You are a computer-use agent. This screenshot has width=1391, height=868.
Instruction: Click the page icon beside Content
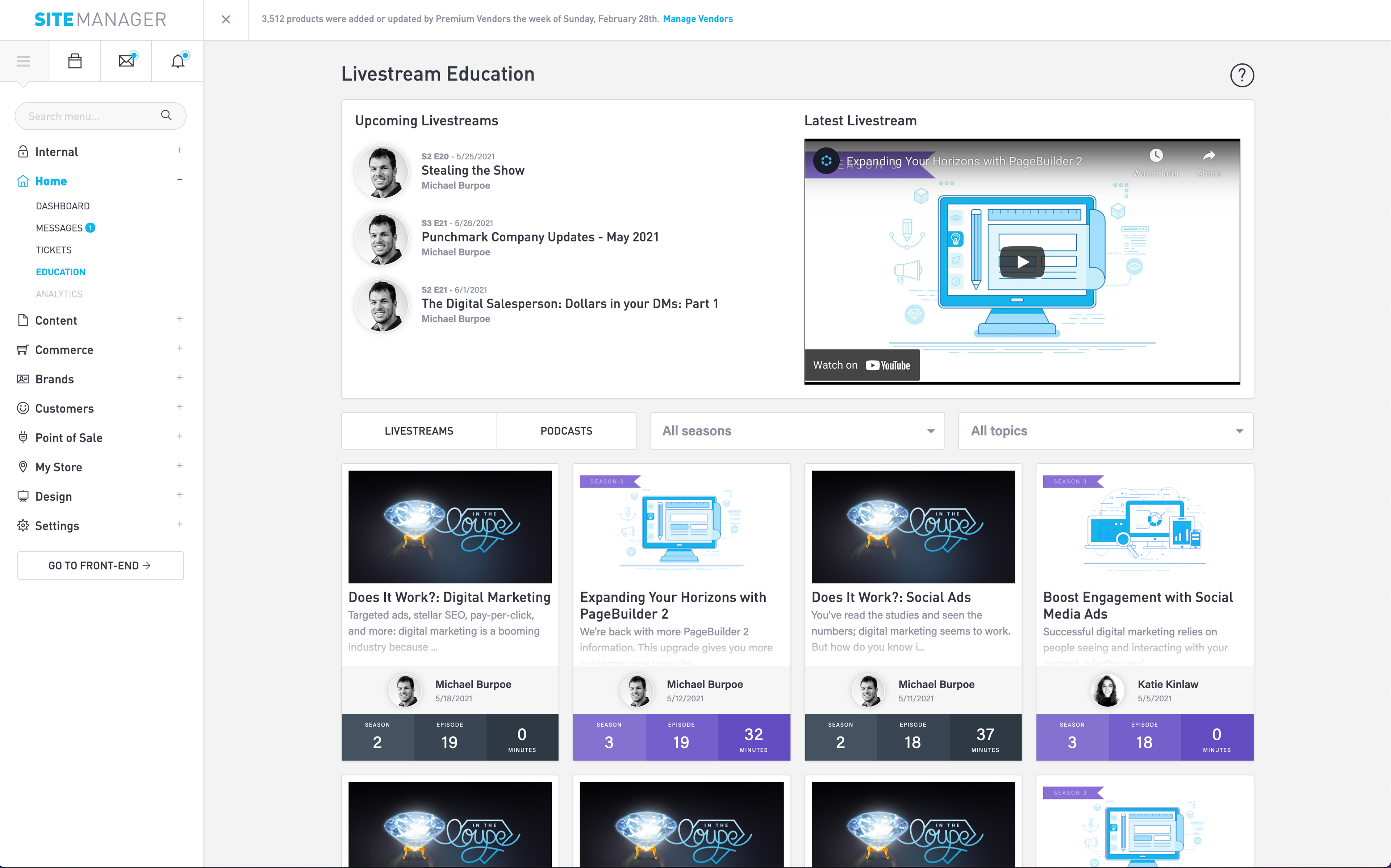click(x=23, y=320)
